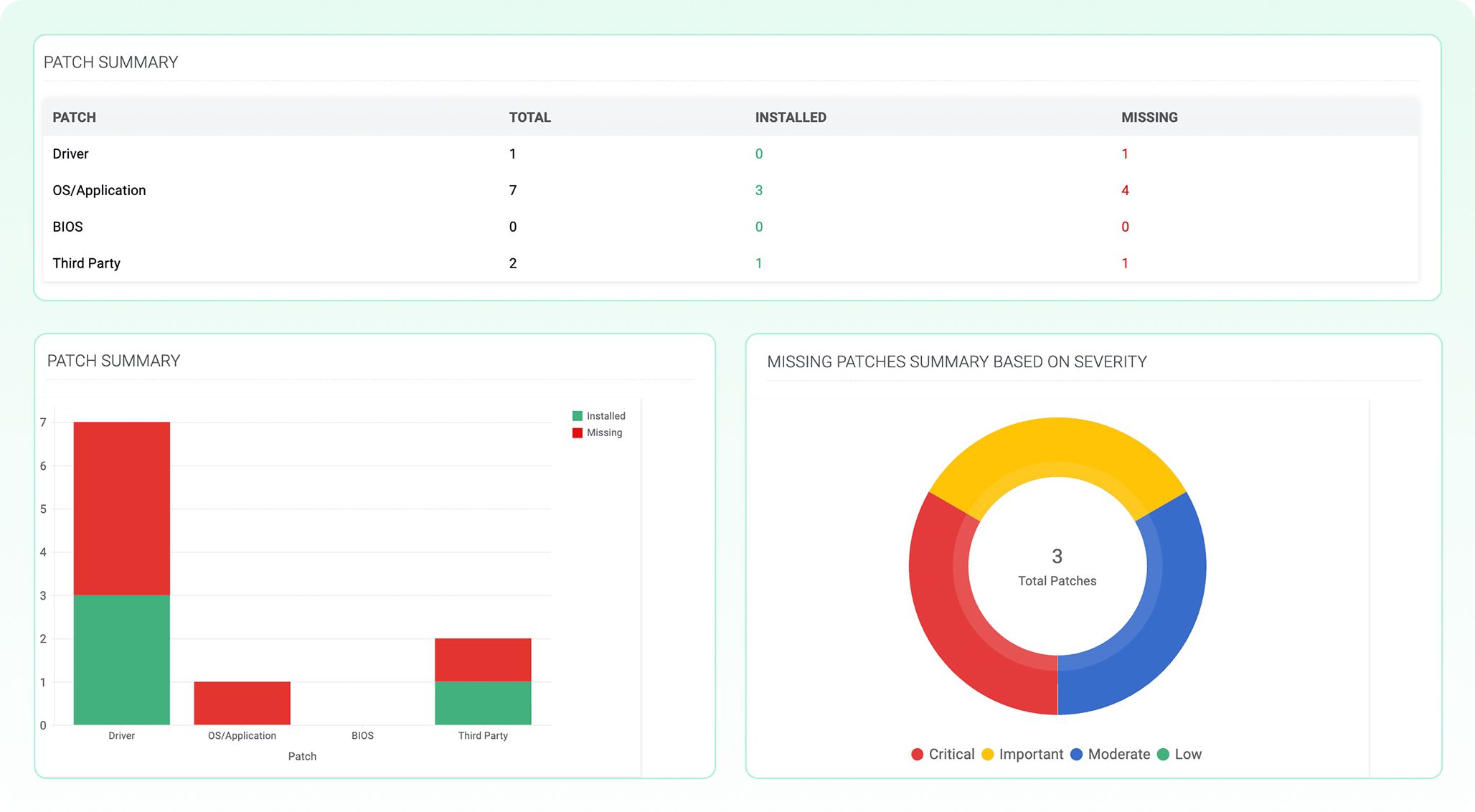The height and width of the screenshot is (812, 1475).
Task: Click Third Party's red Missing bar segment
Action: click(x=483, y=660)
